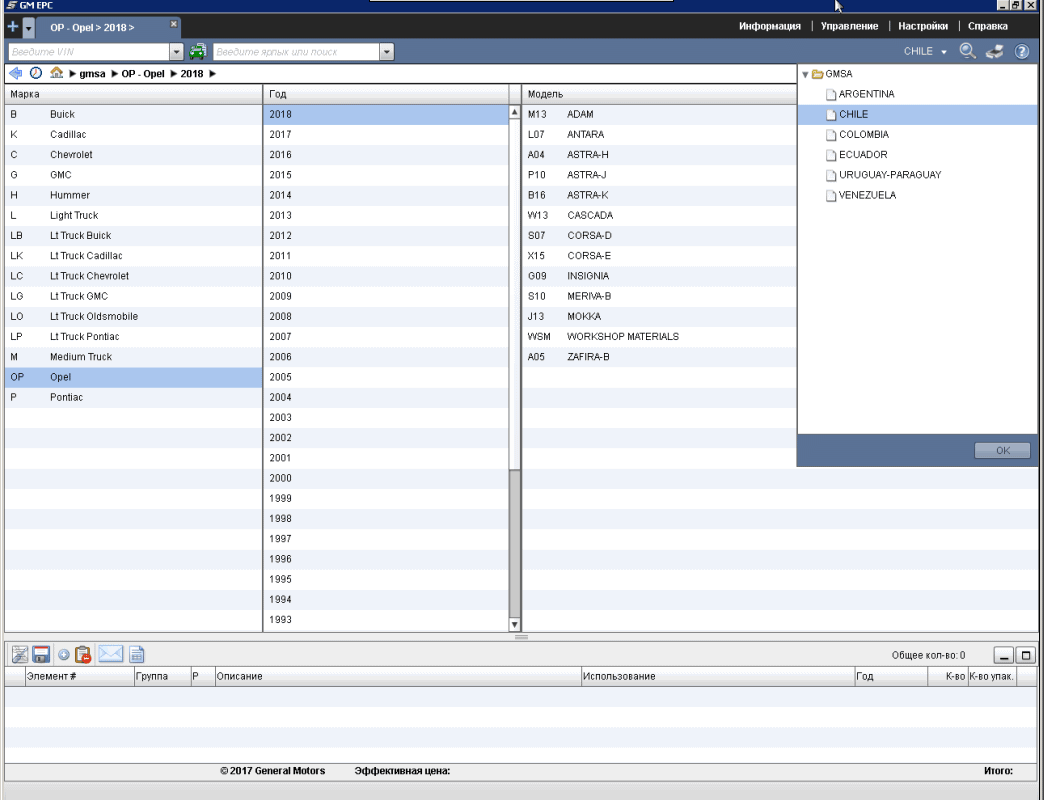The height and width of the screenshot is (800, 1044).
Task: Save the parts list with floppy icon
Action: point(41,654)
